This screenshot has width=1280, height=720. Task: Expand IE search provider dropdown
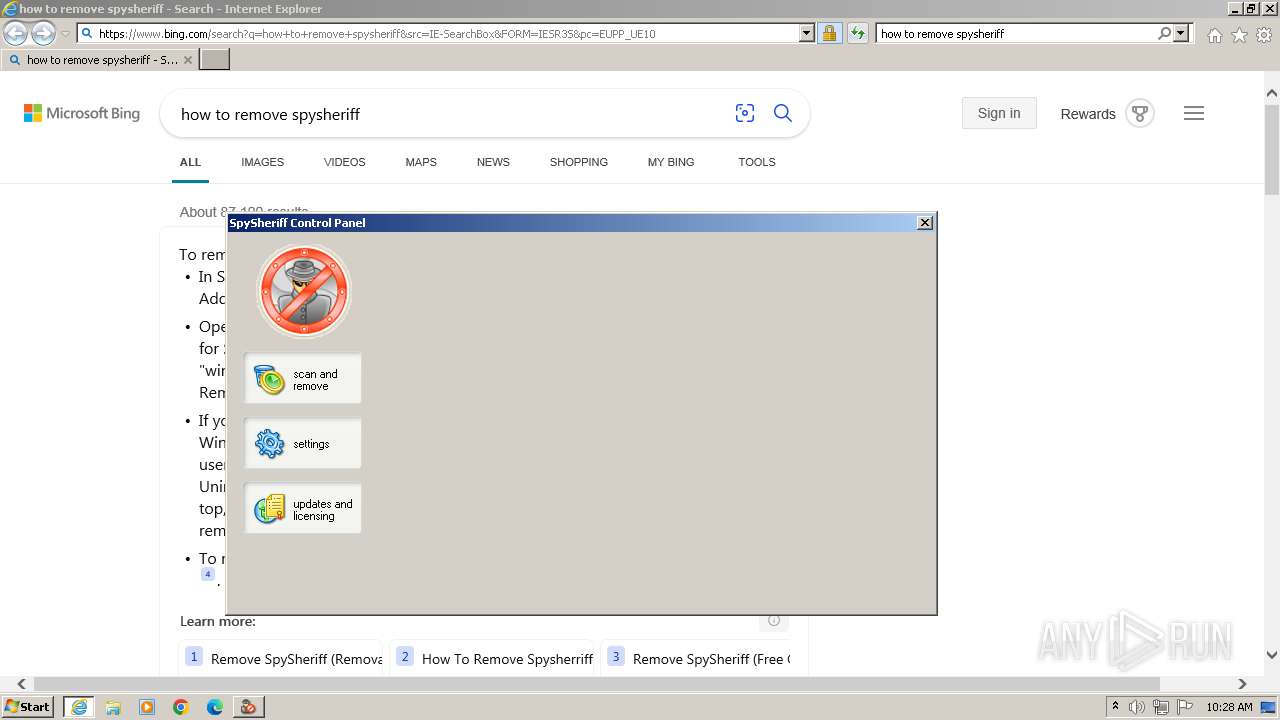(1181, 33)
